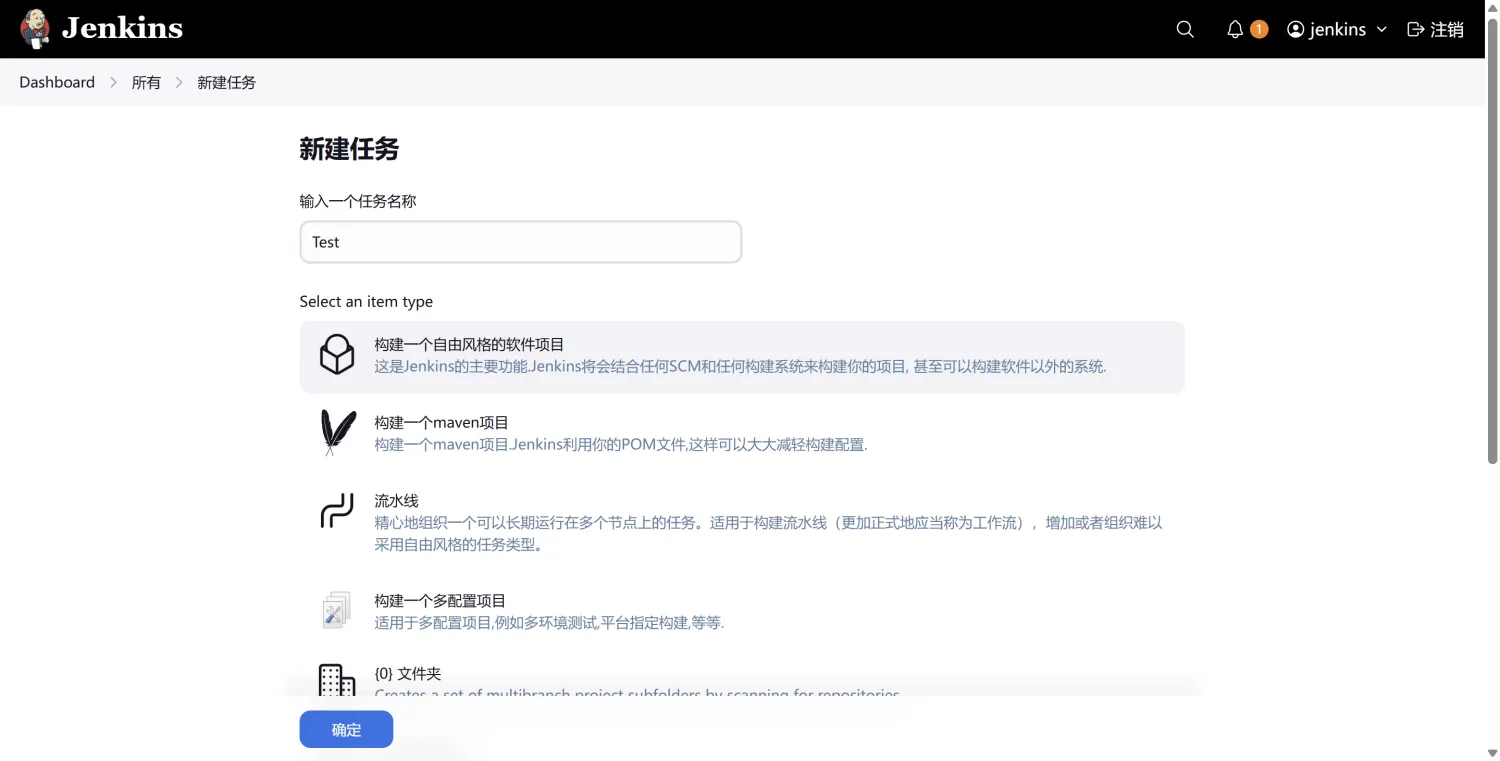1500x761 pixels.
Task: Click the freestyle project cube icon
Action: (337, 354)
